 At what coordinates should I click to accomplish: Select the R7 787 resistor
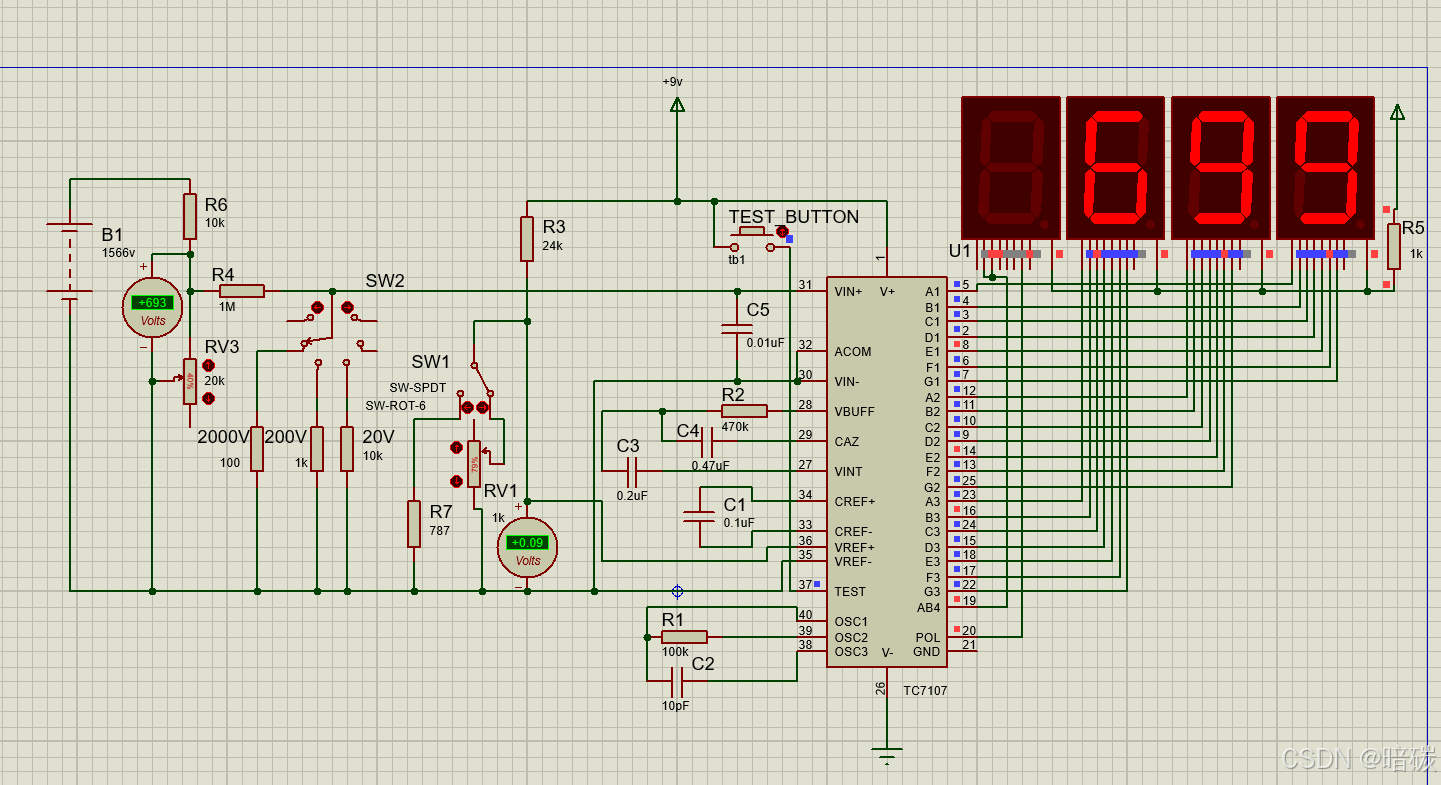coord(414,524)
